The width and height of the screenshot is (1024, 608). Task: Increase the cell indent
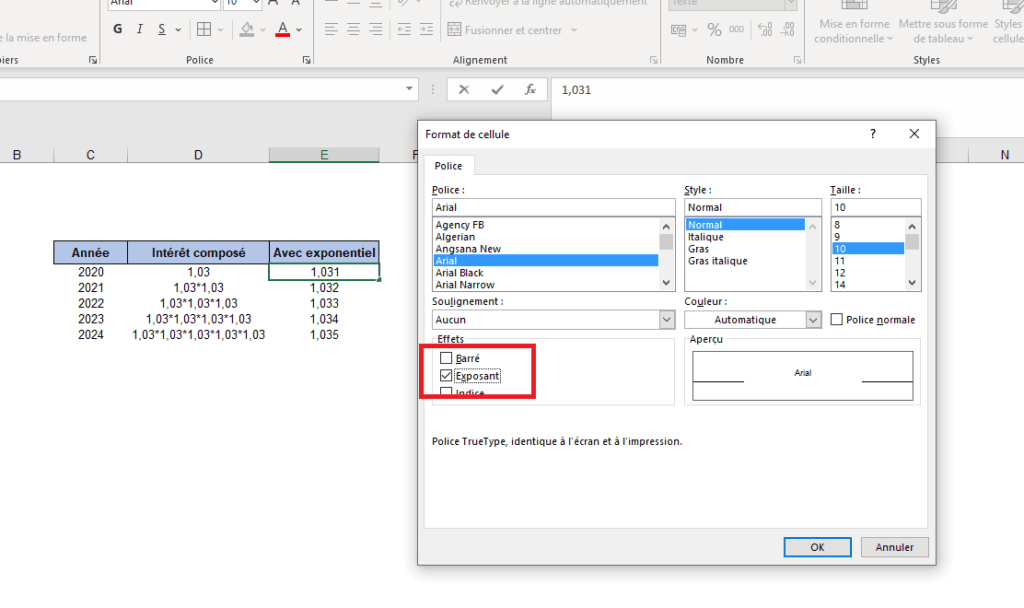pos(426,29)
